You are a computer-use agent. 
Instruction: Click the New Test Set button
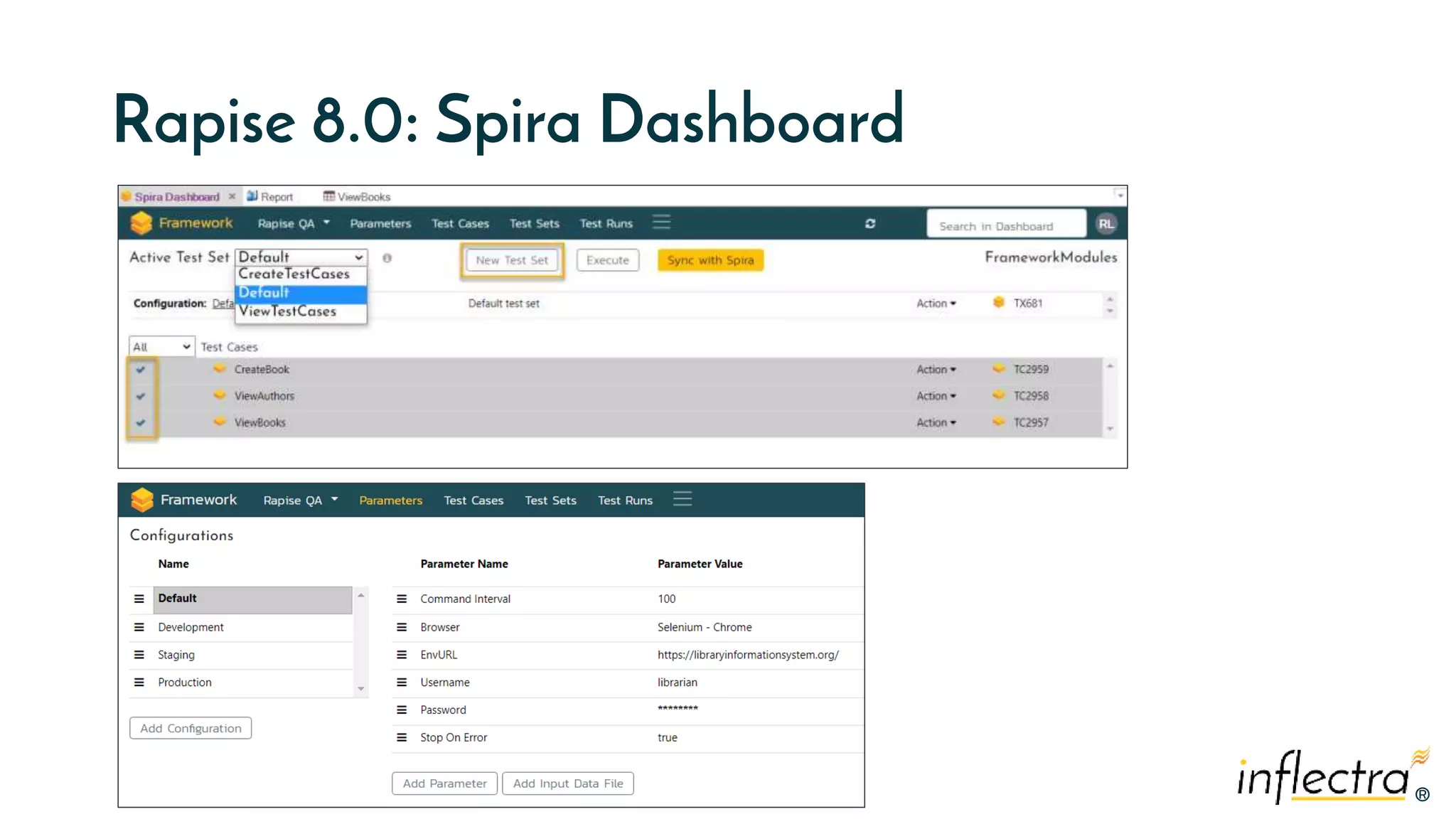coord(512,260)
